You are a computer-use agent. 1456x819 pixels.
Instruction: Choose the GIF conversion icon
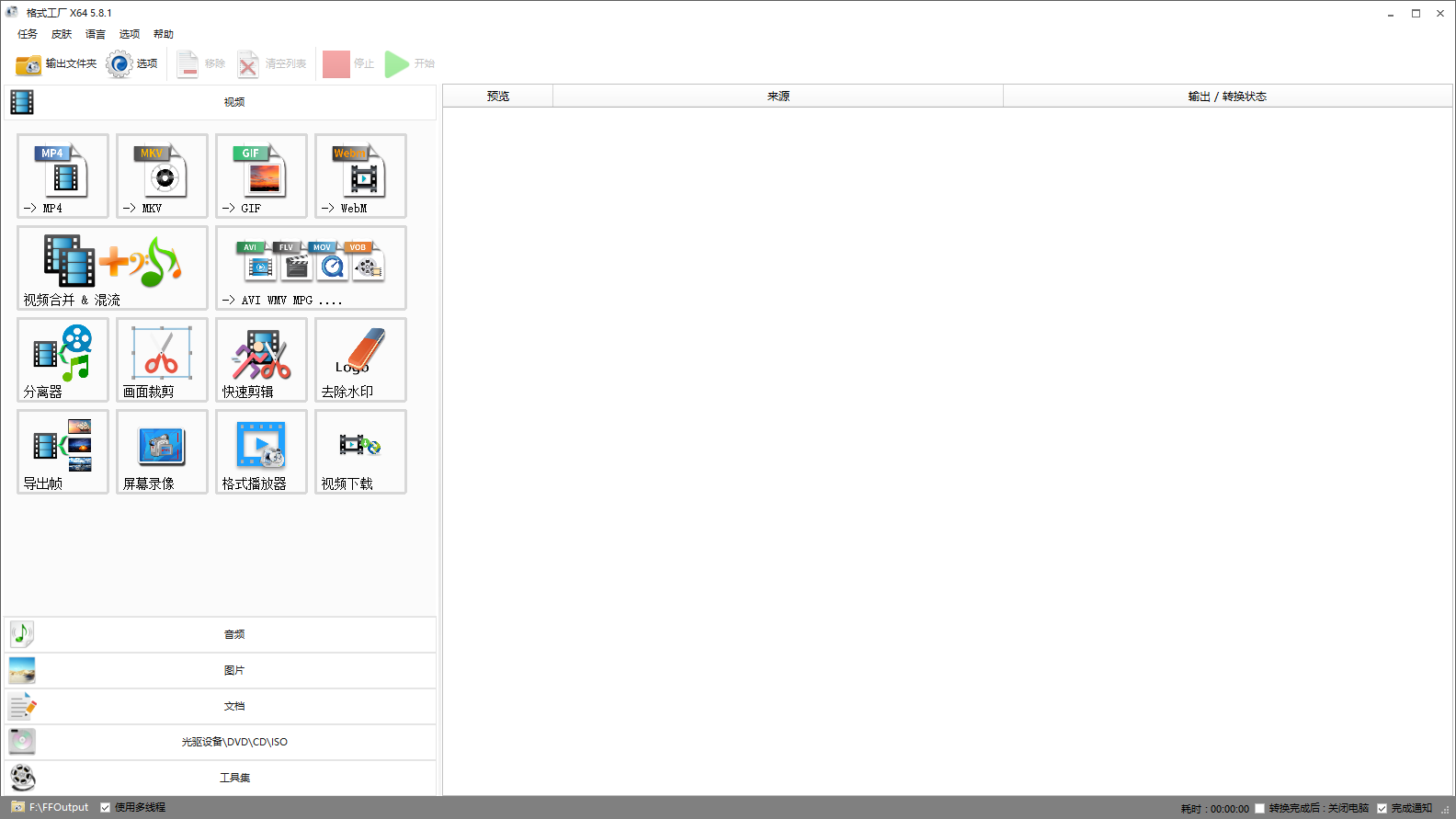(261, 176)
